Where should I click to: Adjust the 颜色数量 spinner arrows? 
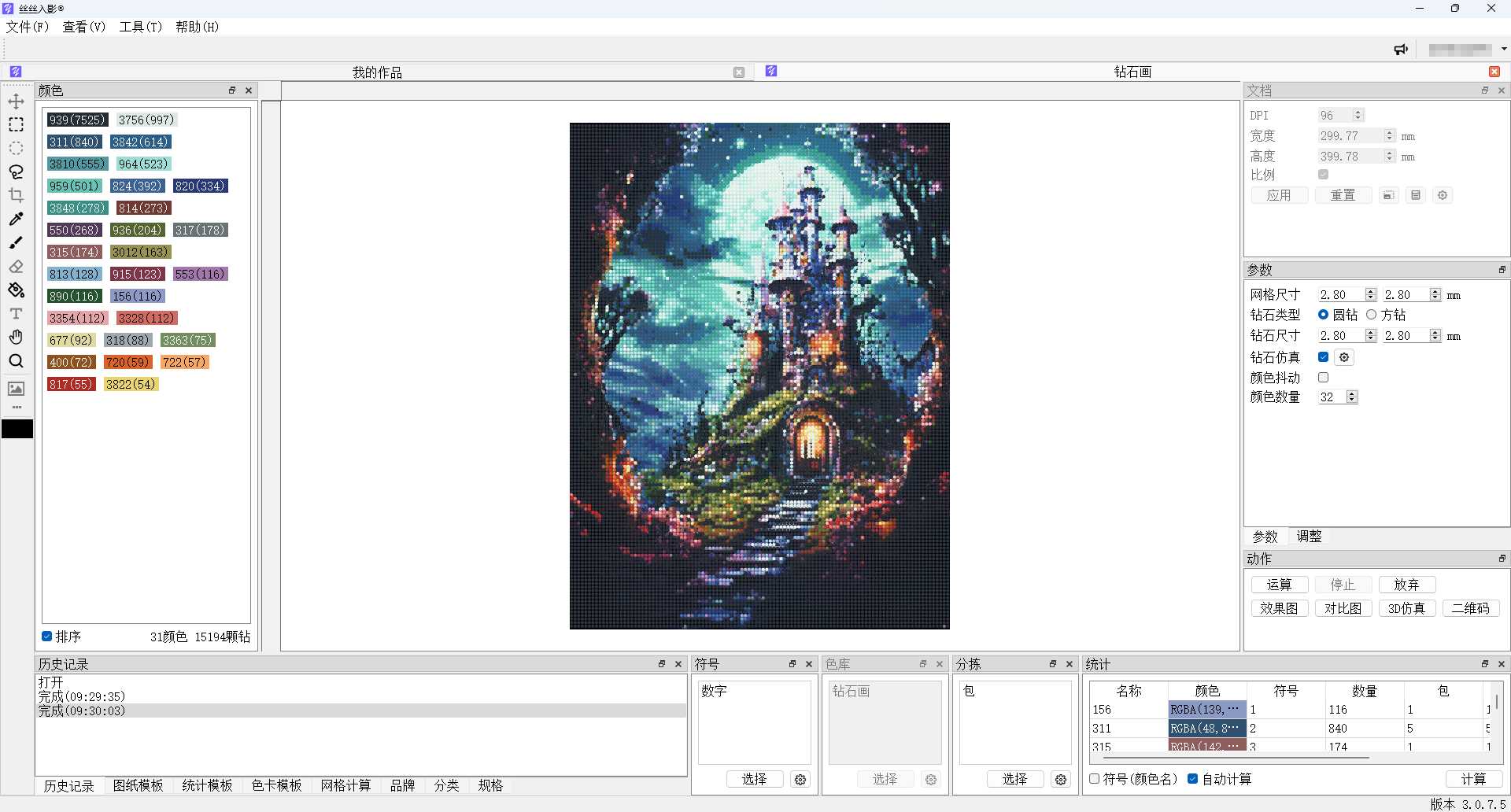click(1352, 397)
